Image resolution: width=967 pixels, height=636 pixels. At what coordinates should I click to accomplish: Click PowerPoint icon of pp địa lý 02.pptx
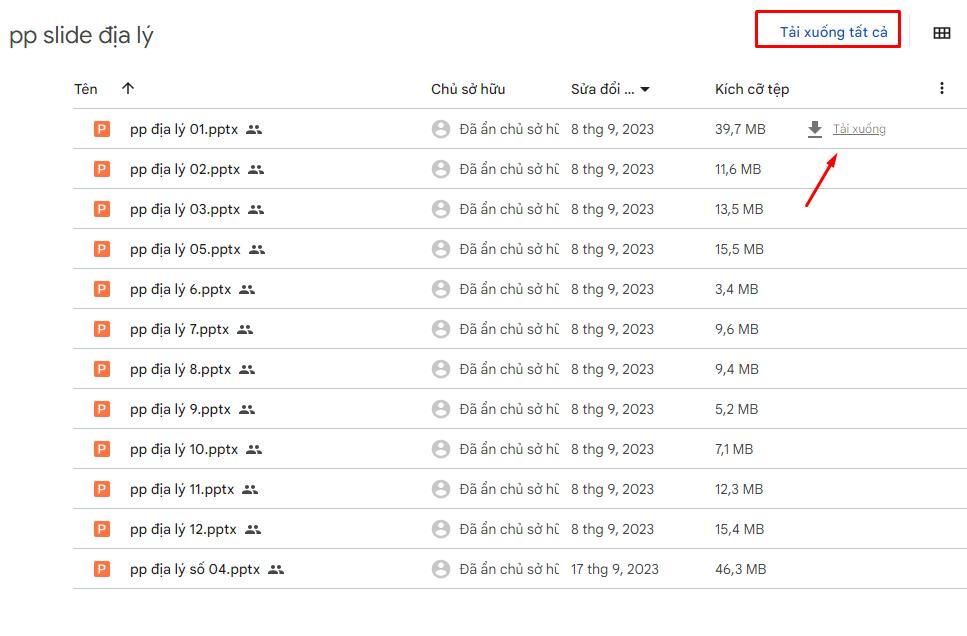tap(102, 169)
